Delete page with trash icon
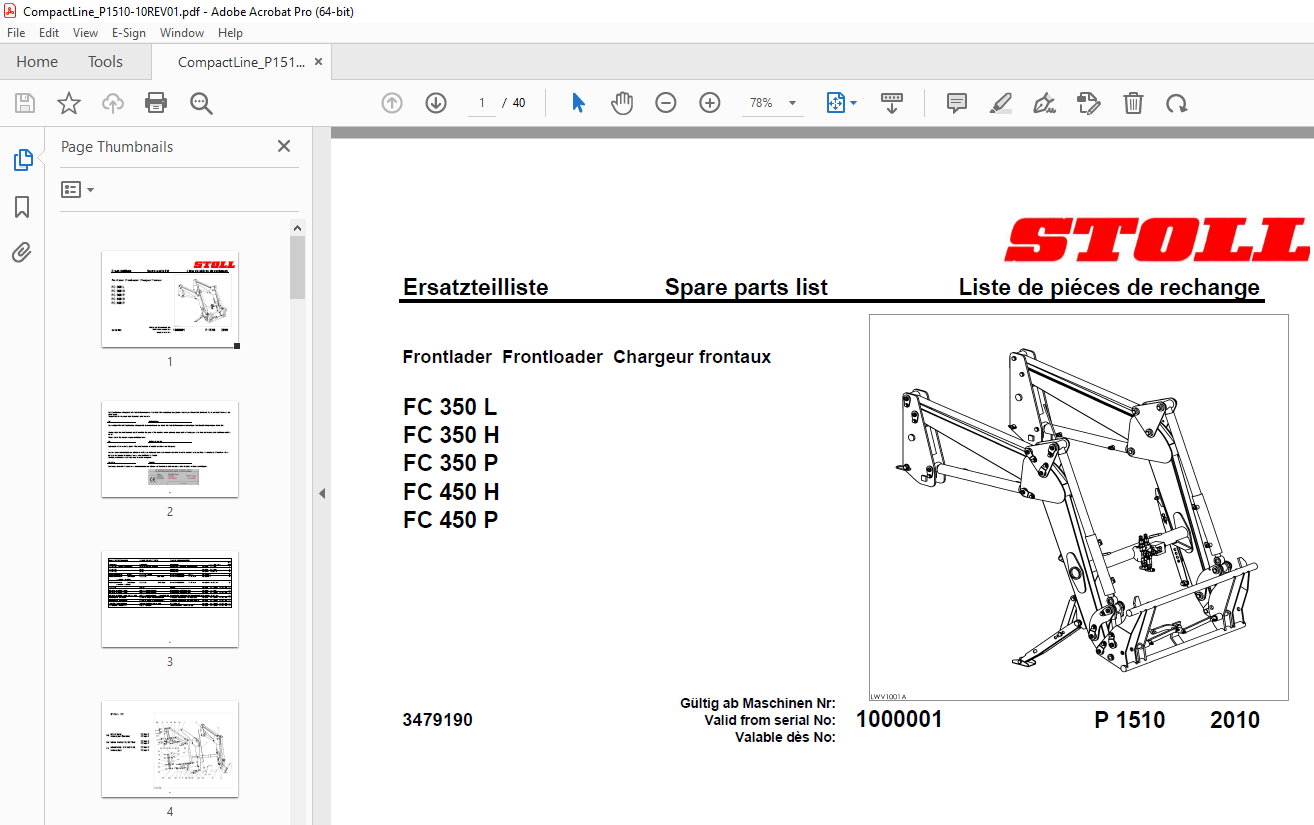This screenshot has width=1314, height=825. tap(1133, 103)
